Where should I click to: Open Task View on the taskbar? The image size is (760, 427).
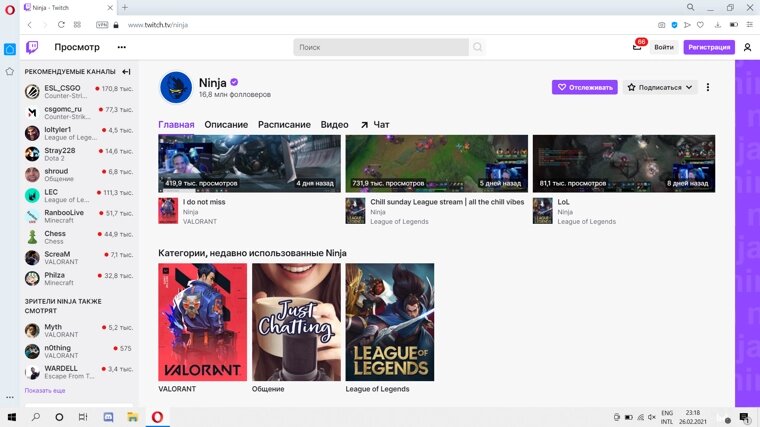click(83, 417)
